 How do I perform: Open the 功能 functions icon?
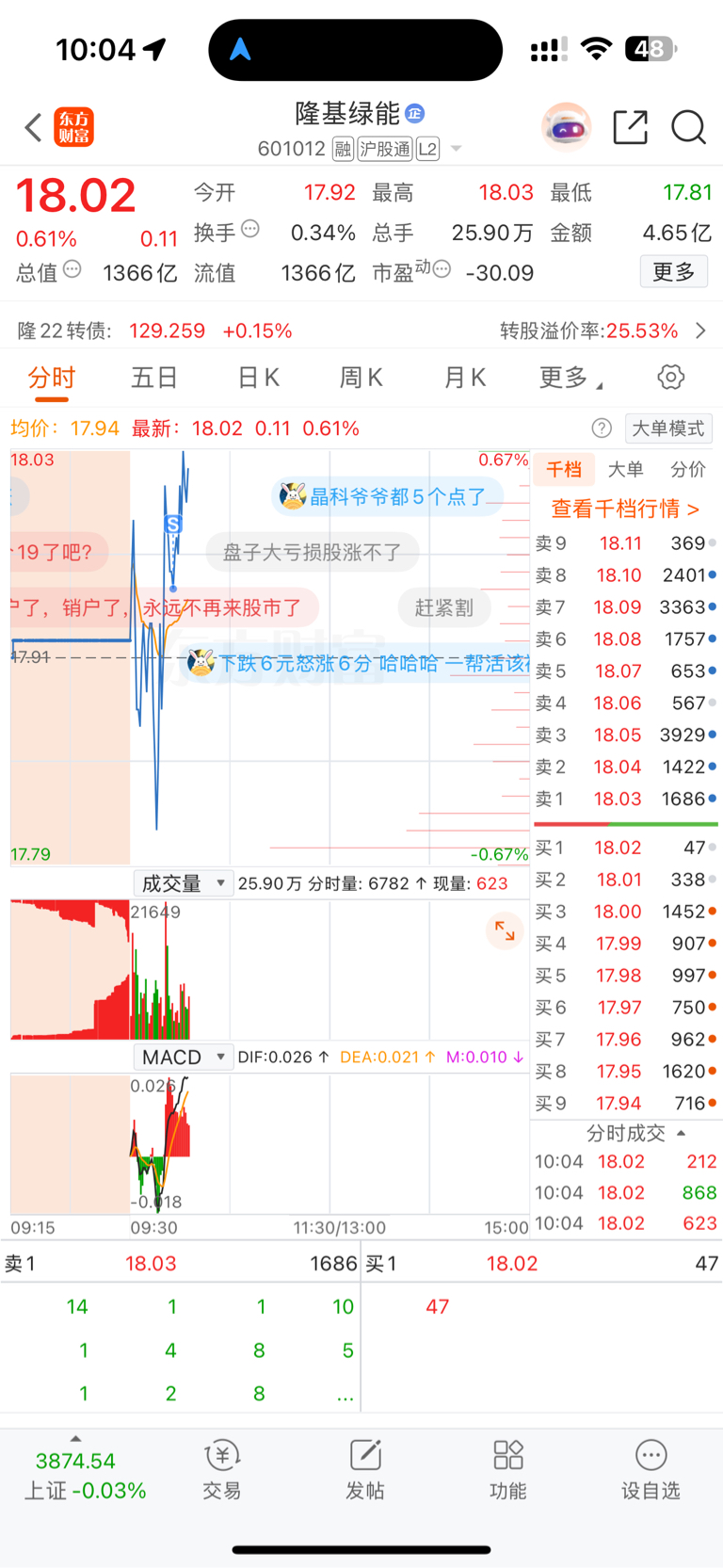point(508,1469)
